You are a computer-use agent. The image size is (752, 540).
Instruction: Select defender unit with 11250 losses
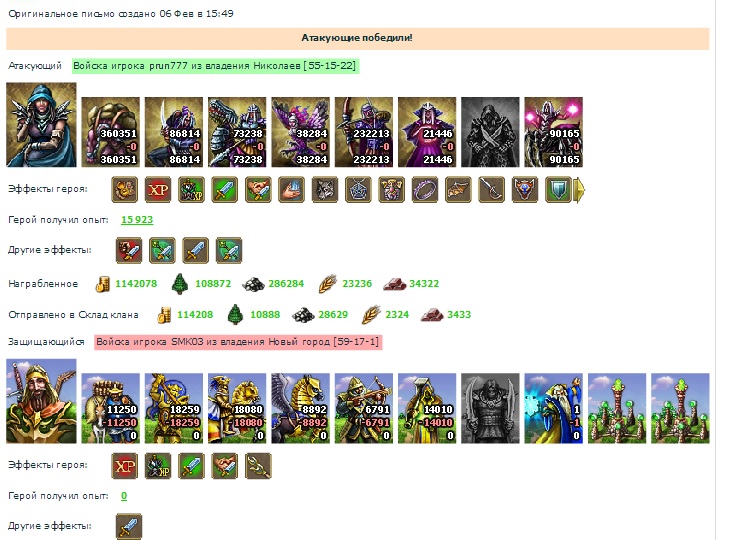[111, 408]
